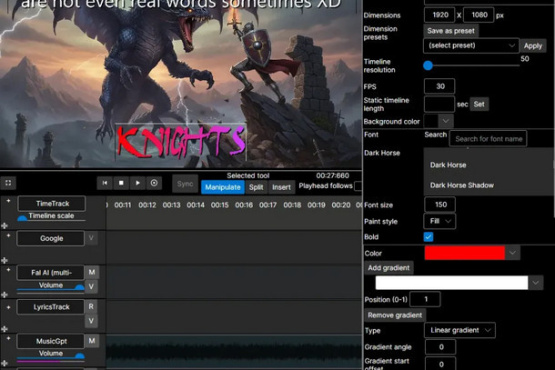The height and width of the screenshot is (370, 555).
Task: Click the Add gradient button
Action: (x=389, y=268)
